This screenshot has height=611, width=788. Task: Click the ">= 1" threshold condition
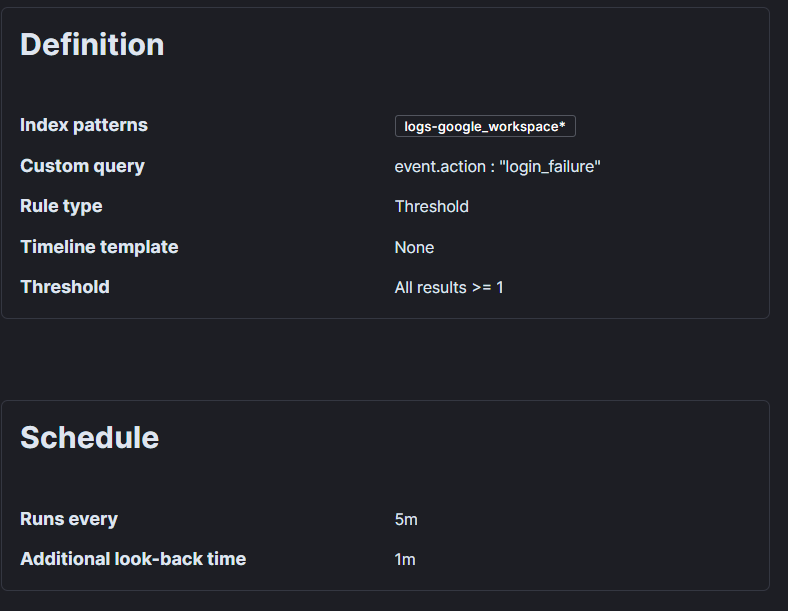(487, 287)
